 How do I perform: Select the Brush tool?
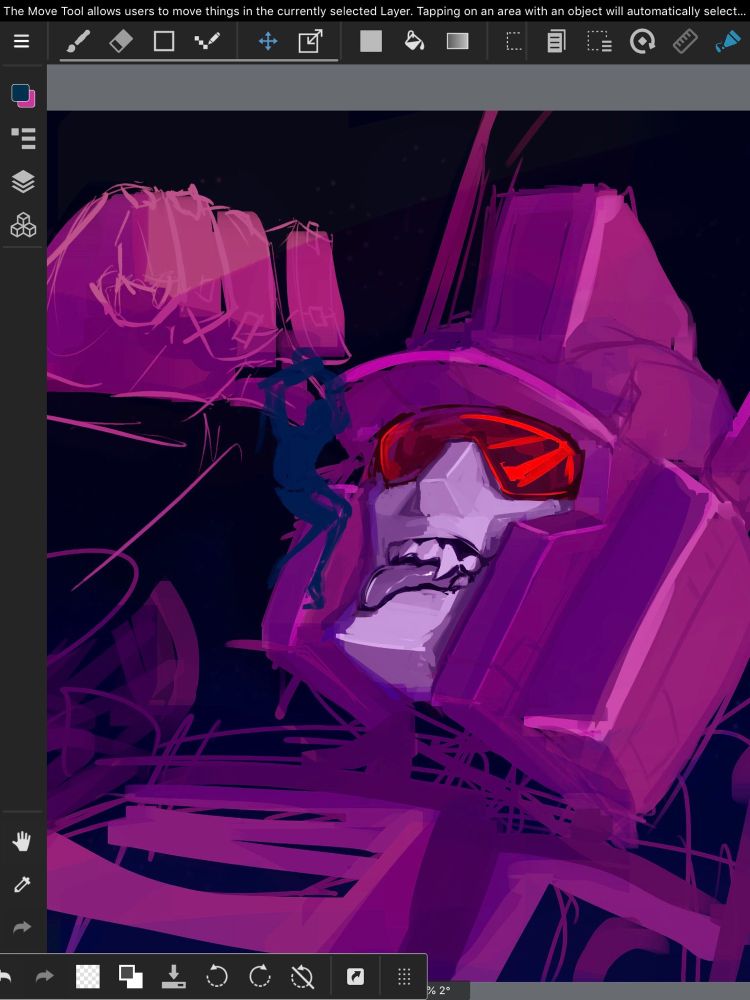click(78, 42)
